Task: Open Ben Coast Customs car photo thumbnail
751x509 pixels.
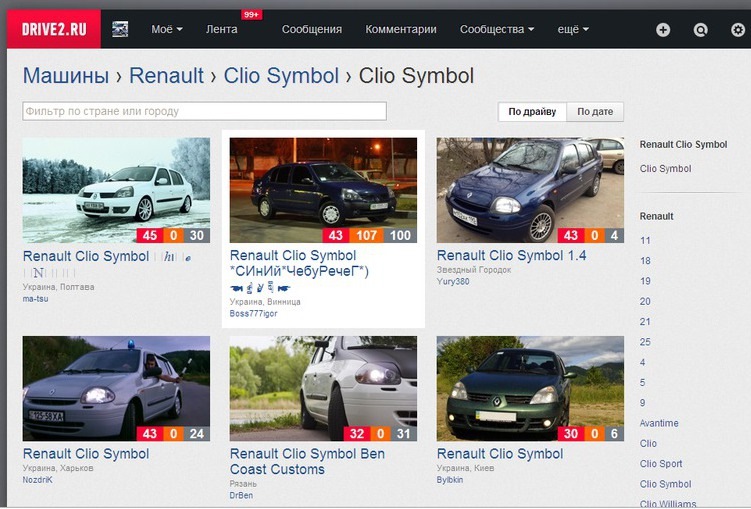Action: (323, 388)
